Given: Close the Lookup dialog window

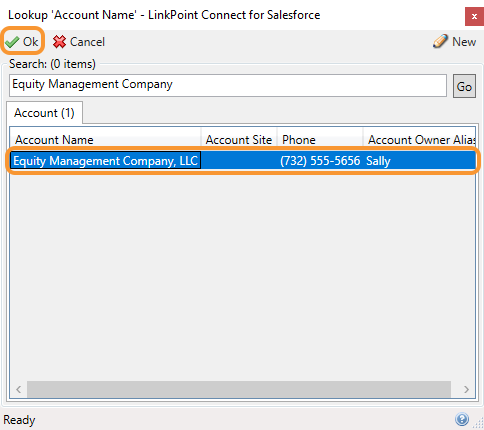Looking at the screenshot, I should [474, 16].
